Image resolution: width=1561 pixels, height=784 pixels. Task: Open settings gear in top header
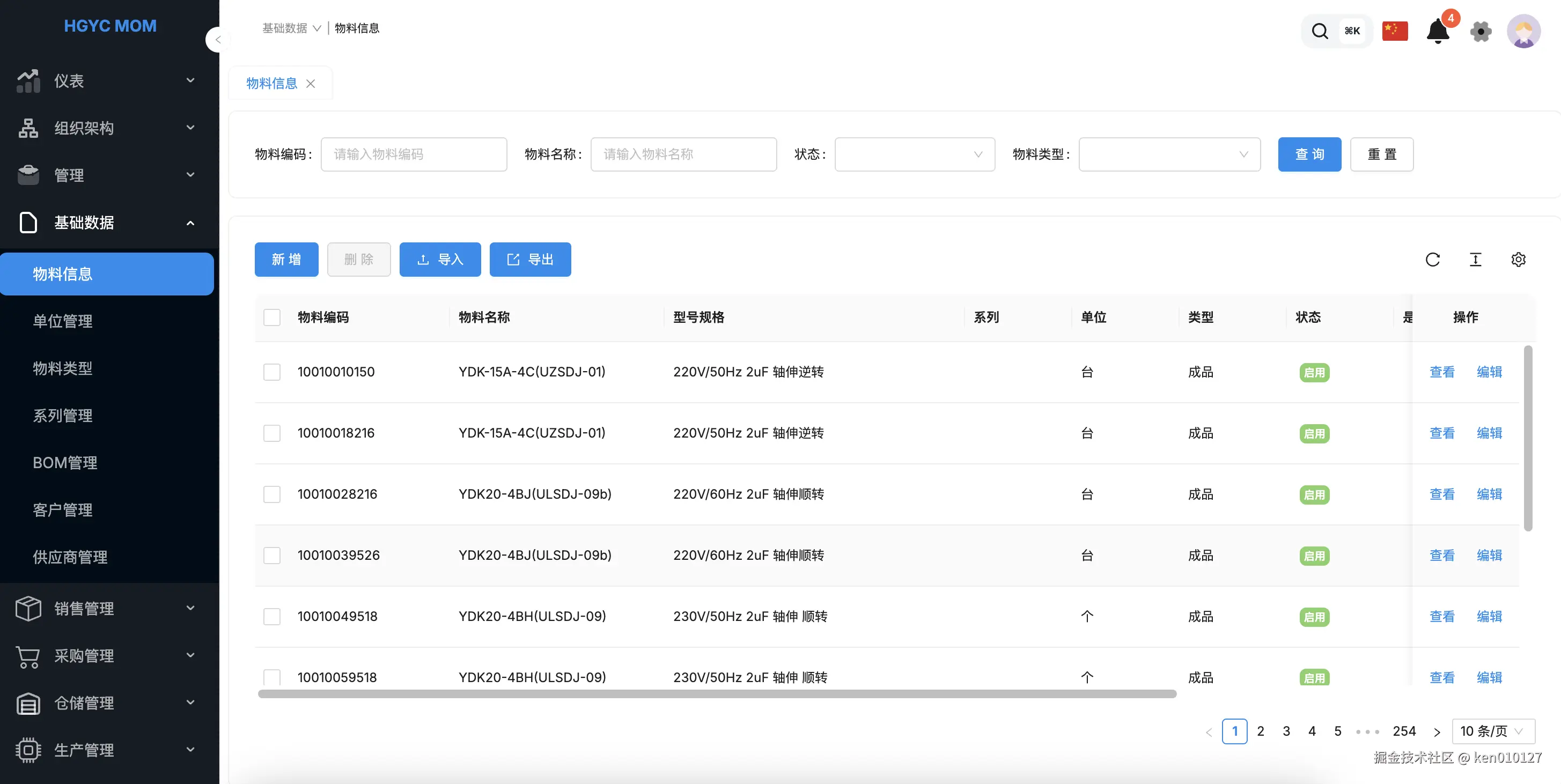click(x=1481, y=31)
